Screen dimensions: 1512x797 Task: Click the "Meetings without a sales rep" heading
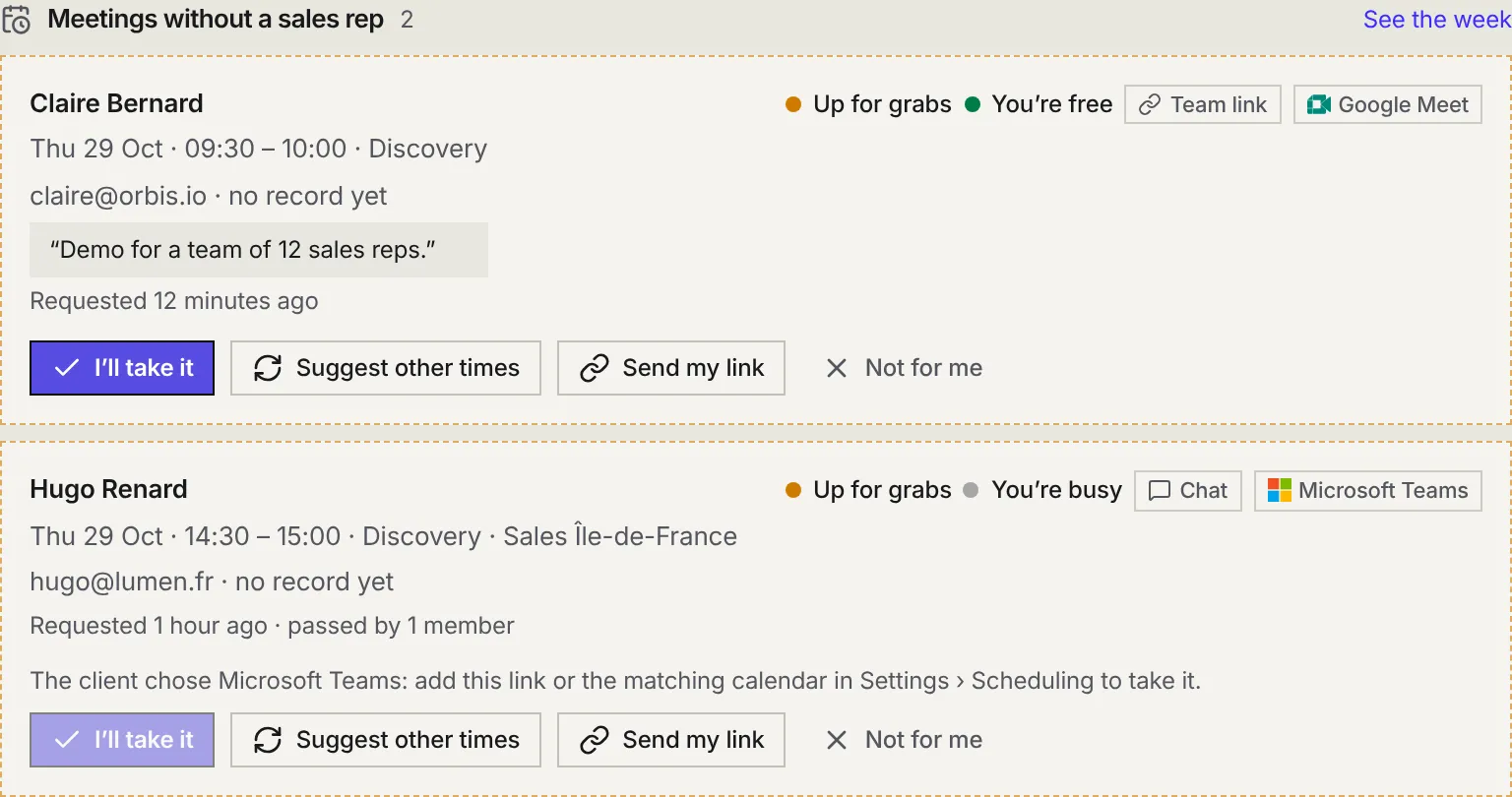216,20
